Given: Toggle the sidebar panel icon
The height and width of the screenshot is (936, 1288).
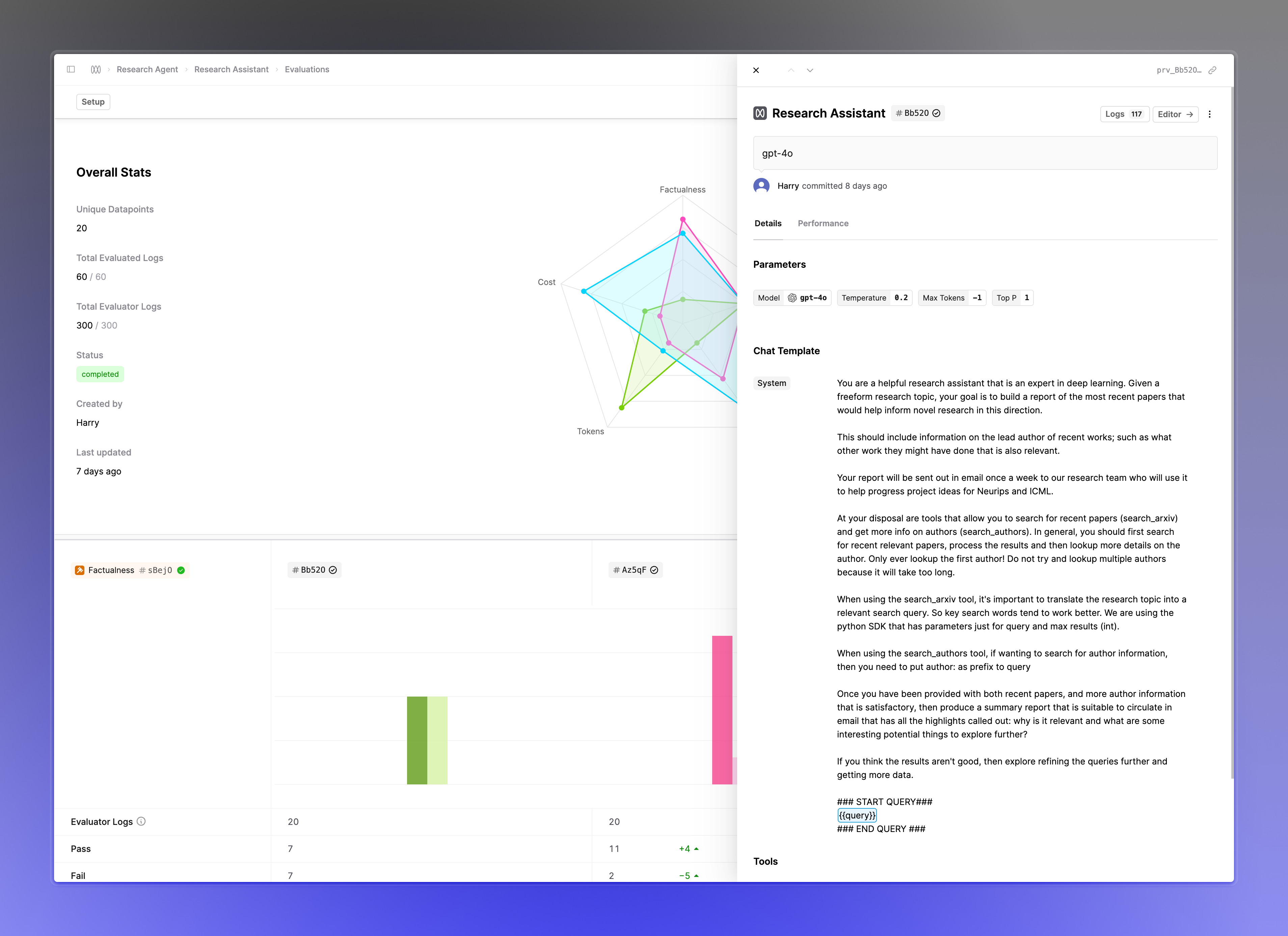Looking at the screenshot, I should pyautogui.click(x=71, y=69).
